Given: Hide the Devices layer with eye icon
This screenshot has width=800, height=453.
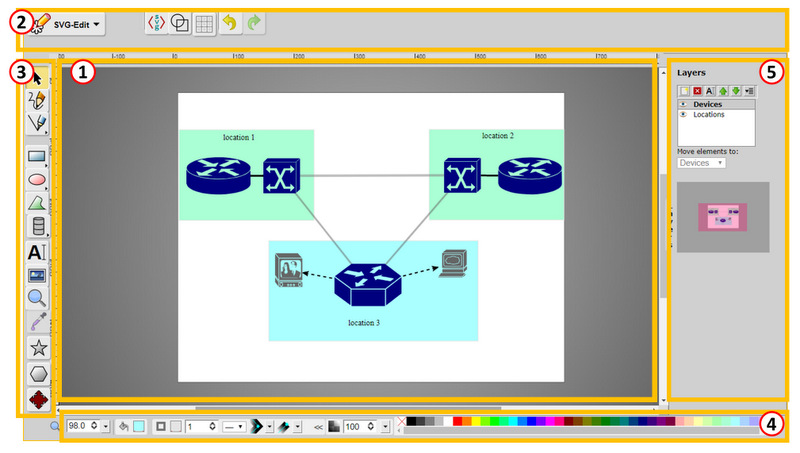Looking at the screenshot, I should (x=683, y=104).
